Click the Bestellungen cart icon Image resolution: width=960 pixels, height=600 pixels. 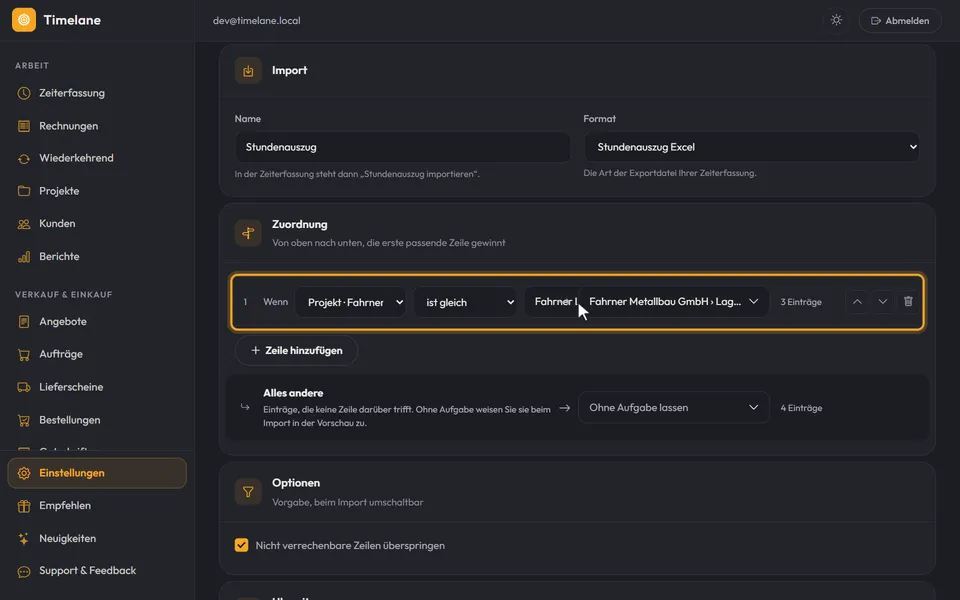point(24,420)
